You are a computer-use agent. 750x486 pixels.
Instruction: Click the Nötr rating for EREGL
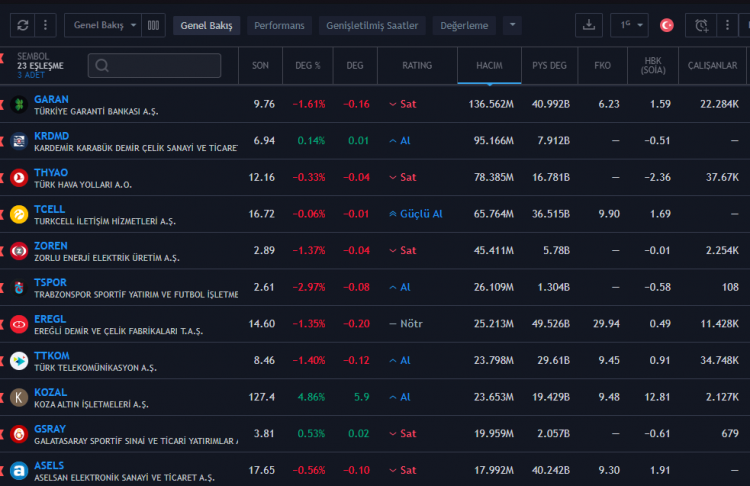tap(406, 324)
